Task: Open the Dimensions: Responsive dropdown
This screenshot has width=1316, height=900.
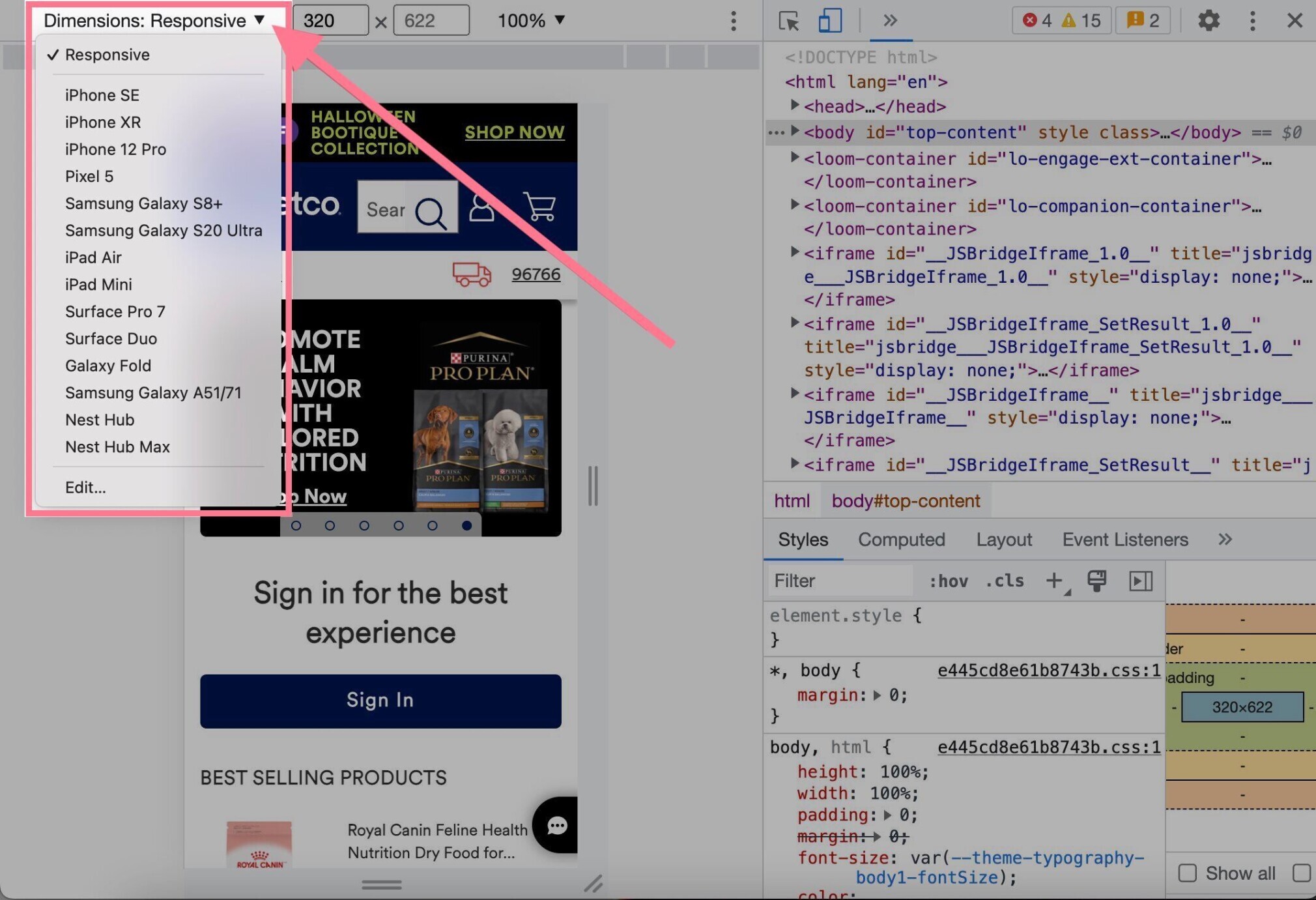Action: tap(154, 20)
